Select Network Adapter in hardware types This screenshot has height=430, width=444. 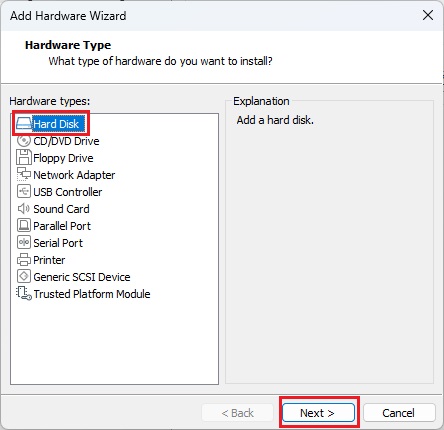pyautogui.click(x=74, y=175)
